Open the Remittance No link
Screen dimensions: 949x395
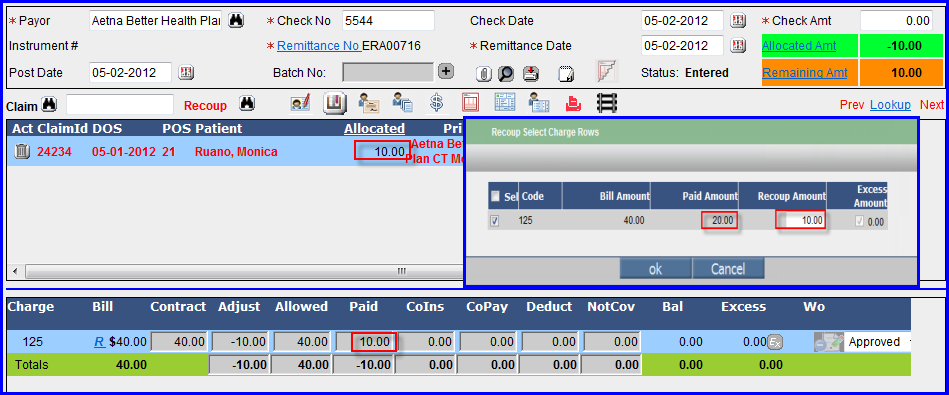click(x=319, y=46)
